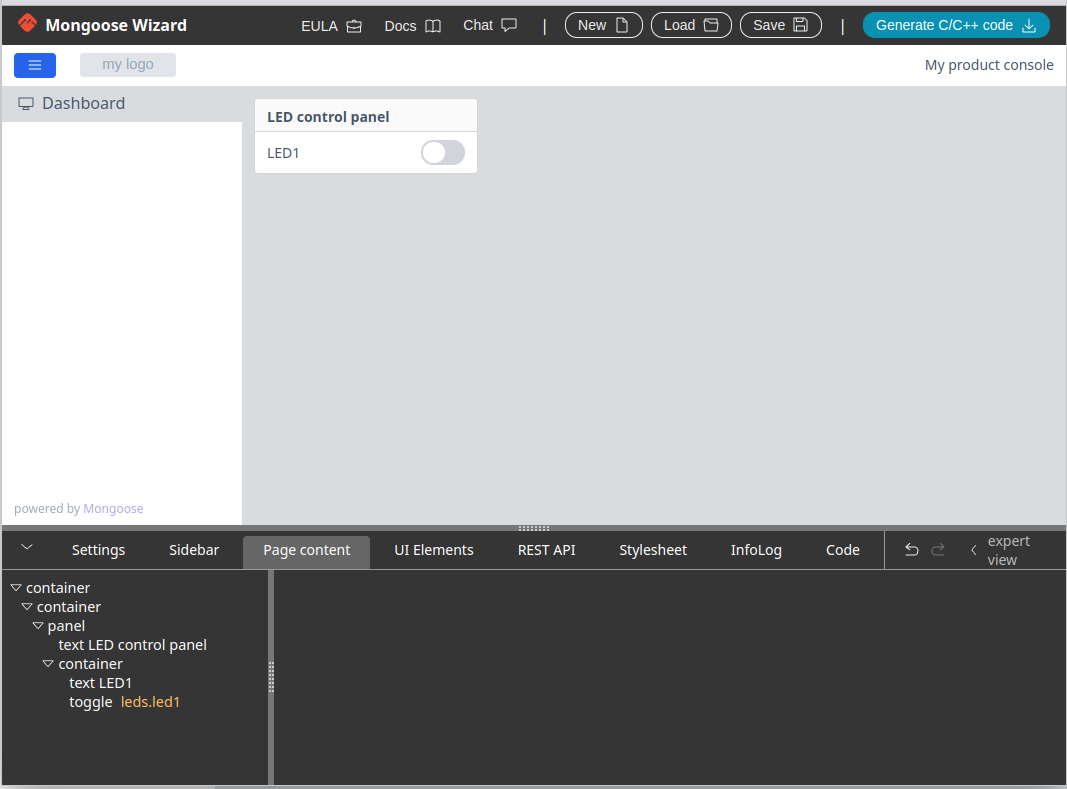The image size is (1067, 789).
Task: Collapse the top-level container tree node
Action: click(16, 588)
